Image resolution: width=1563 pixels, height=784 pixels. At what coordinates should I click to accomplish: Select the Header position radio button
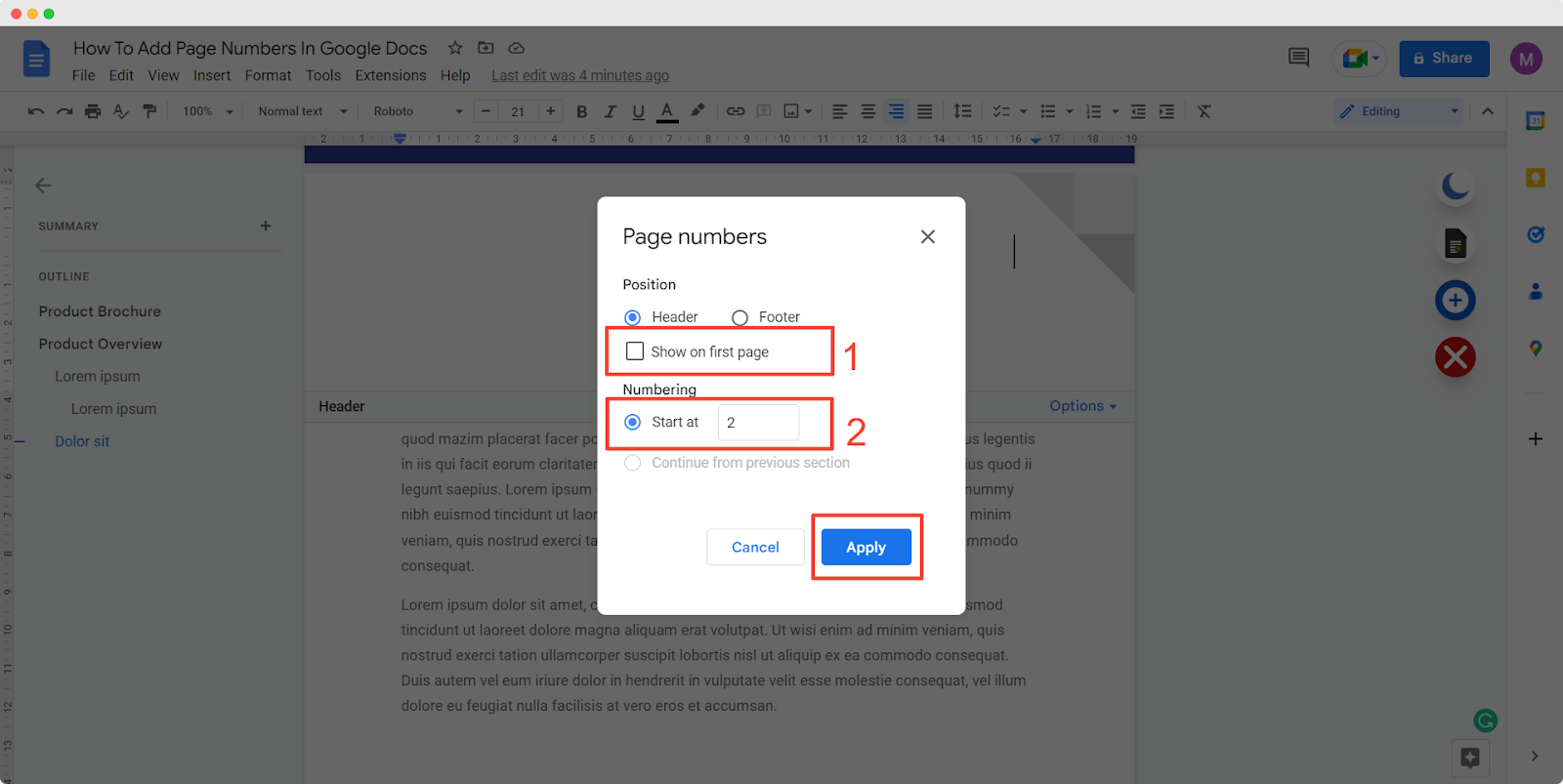(x=633, y=317)
